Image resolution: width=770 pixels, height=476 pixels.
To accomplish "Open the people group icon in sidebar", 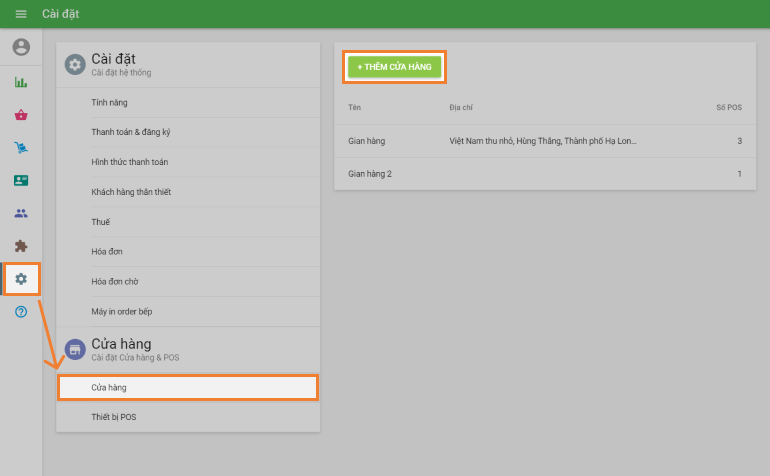I will click(x=21, y=213).
